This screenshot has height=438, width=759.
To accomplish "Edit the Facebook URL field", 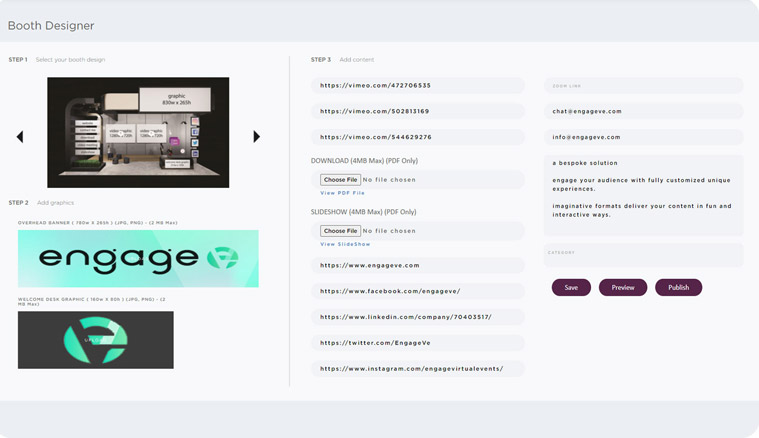I will pyautogui.click(x=418, y=291).
